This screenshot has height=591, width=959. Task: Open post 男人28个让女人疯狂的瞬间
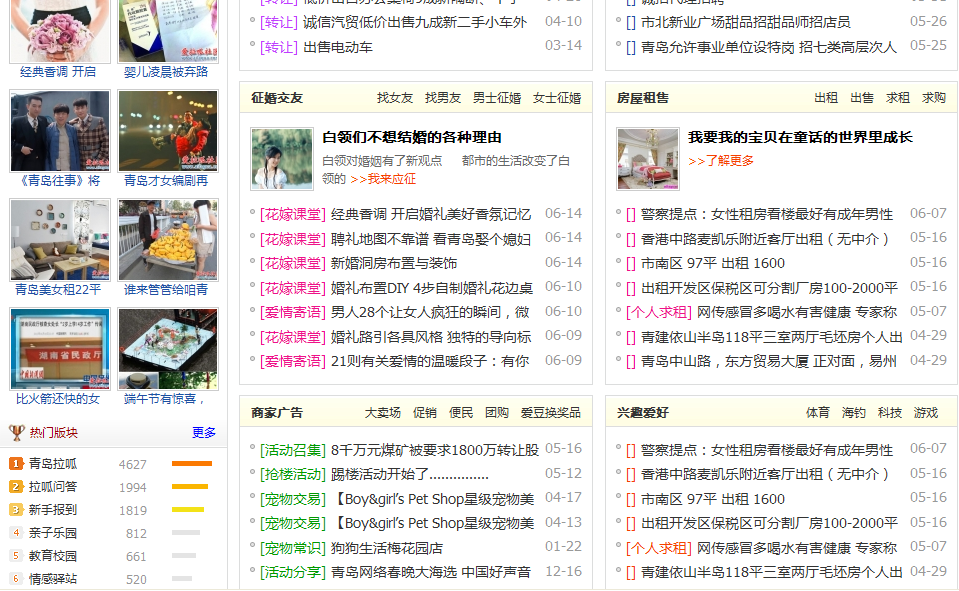pyautogui.click(x=430, y=312)
